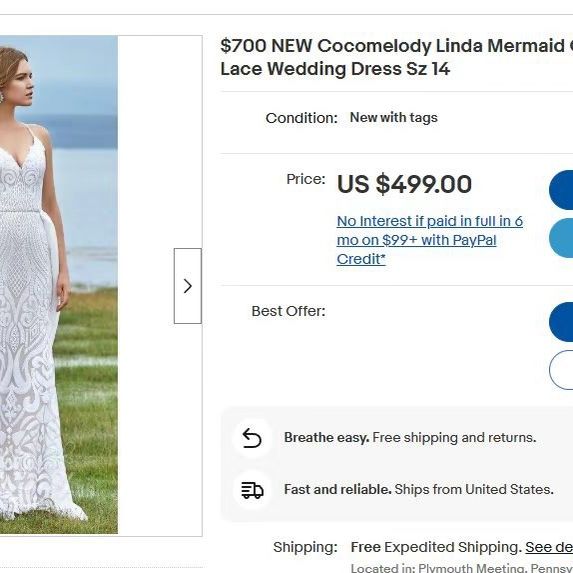573x573 pixels.
Task: Click the Free Expedited Shipping text
Action: coord(436,547)
